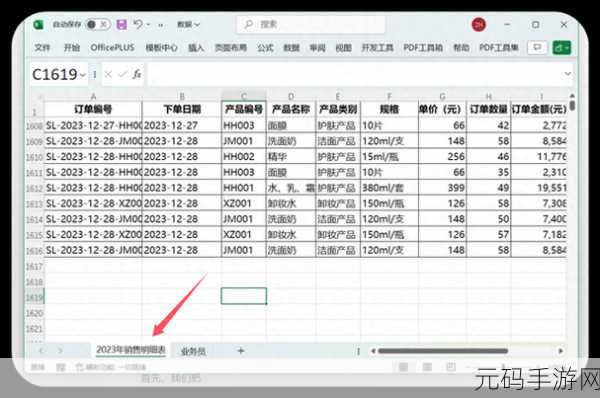Switch to the 2023年销售明细表 sheet tab
The width and height of the screenshot is (600, 398).
pyautogui.click(x=131, y=350)
